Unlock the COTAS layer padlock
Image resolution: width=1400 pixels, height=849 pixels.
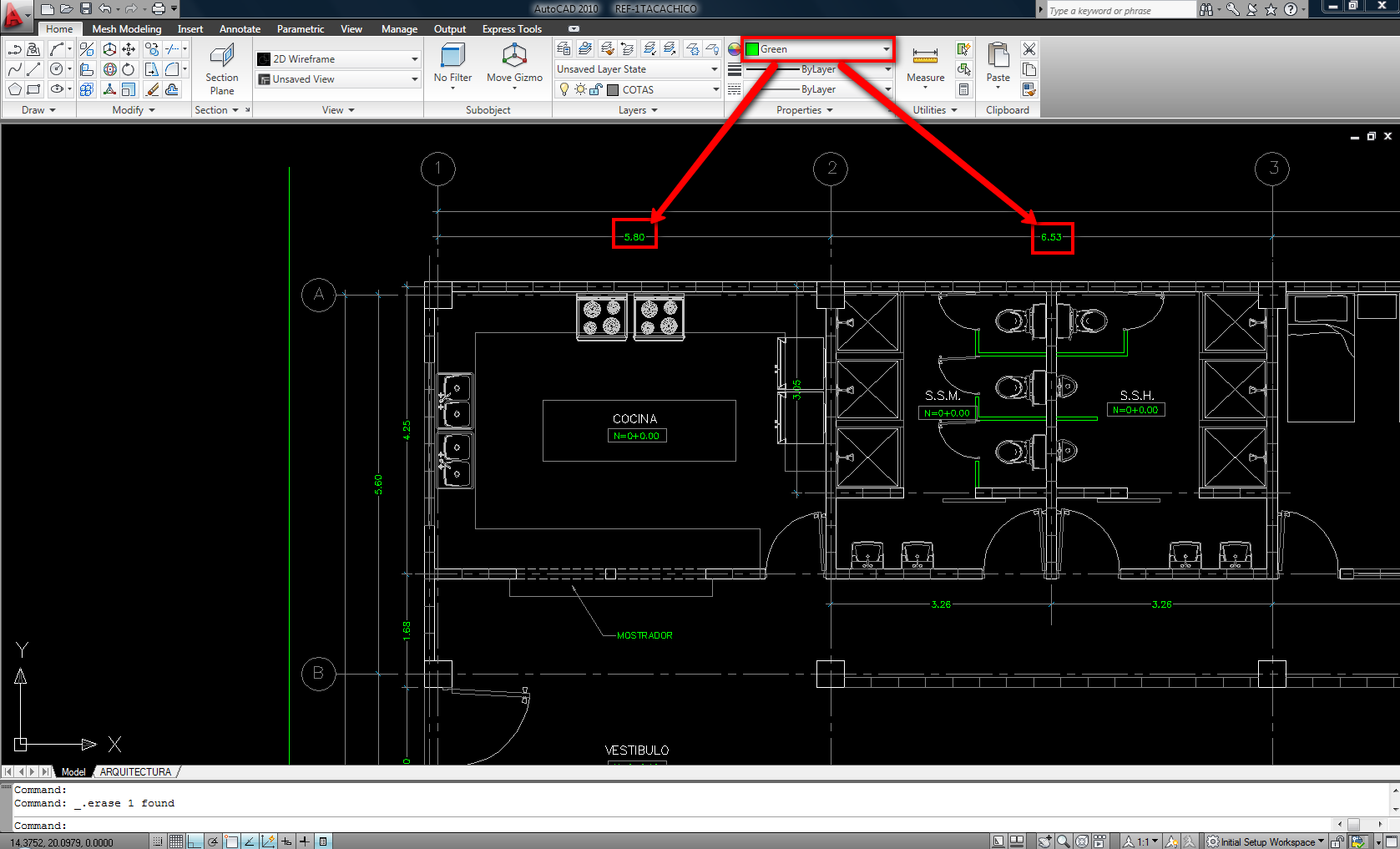(595, 90)
